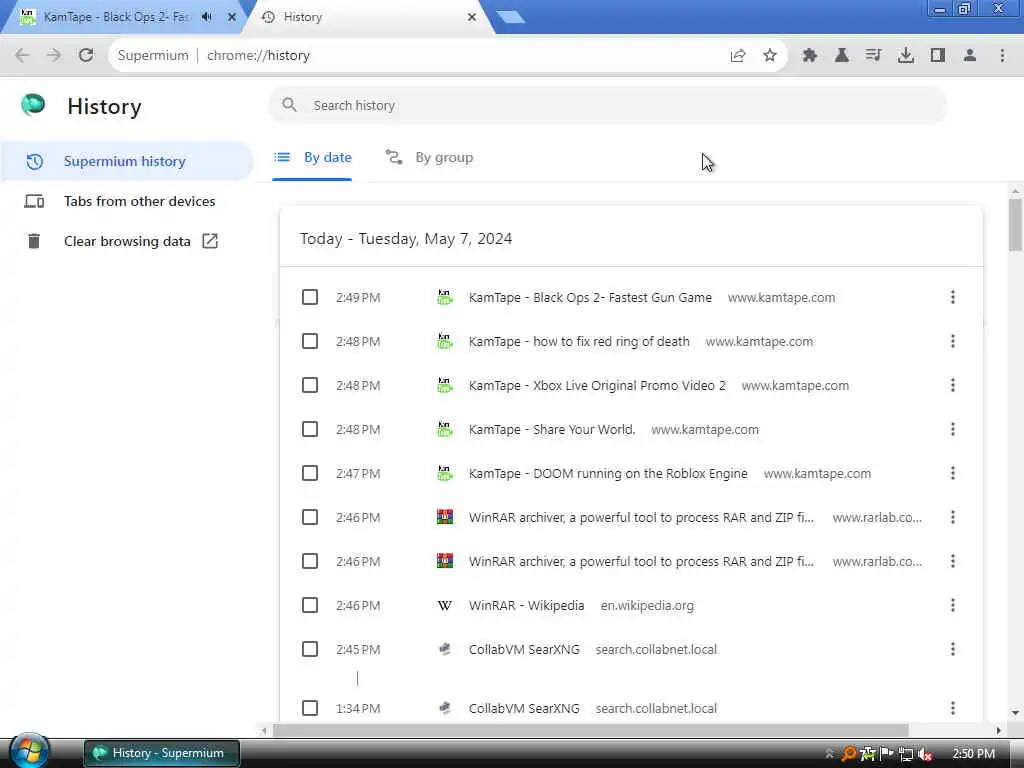
Task: Click the network icon in the system tray
Action: click(906, 754)
